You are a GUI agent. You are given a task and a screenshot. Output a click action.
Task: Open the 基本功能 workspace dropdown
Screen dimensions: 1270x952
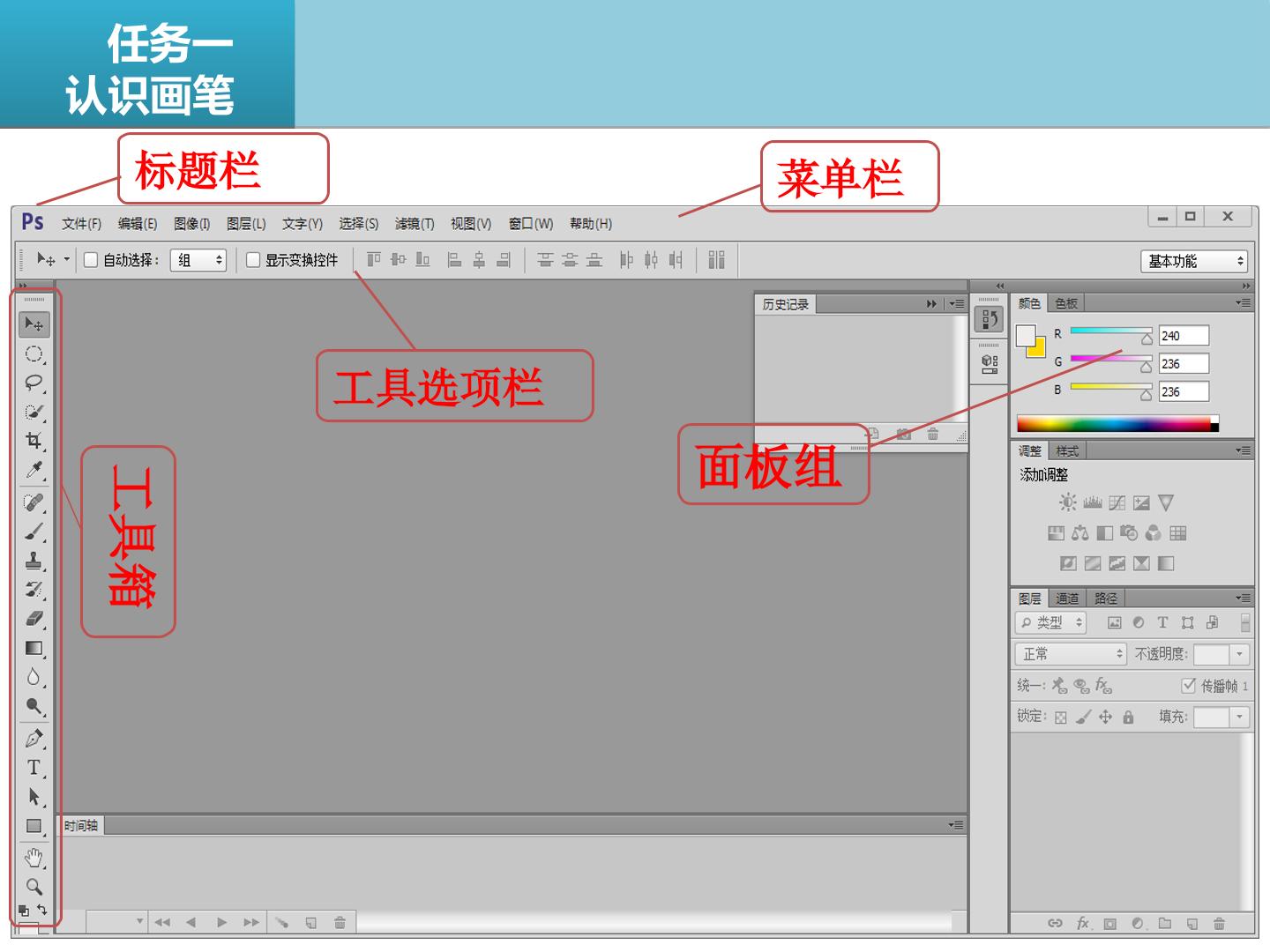point(1196,261)
